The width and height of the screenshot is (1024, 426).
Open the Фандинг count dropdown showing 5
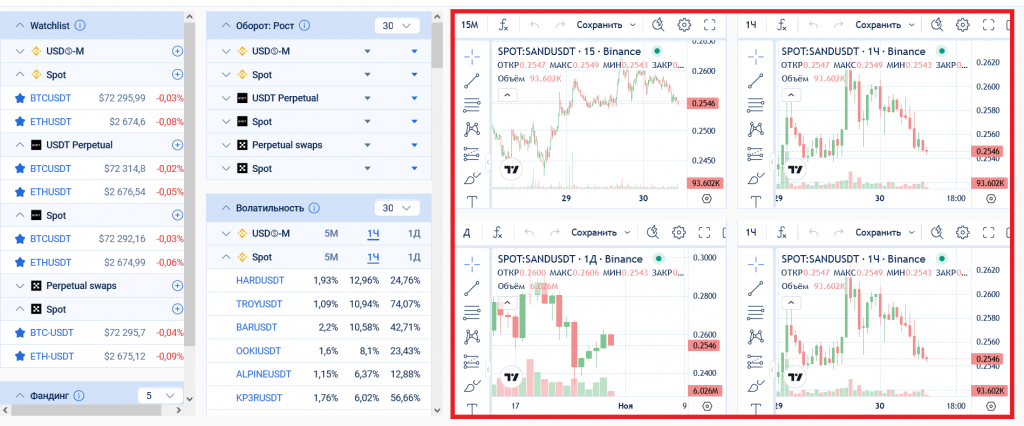pyautogui.click(x=158, y=396)
